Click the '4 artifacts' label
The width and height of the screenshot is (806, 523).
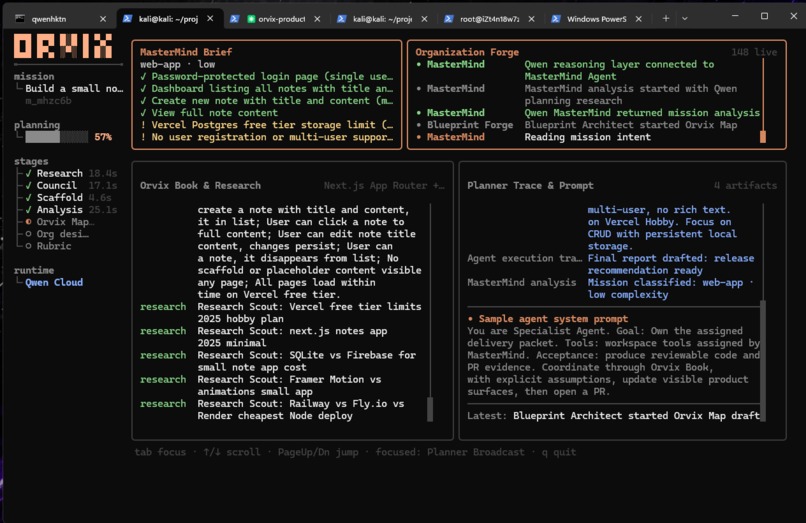[745, 186]
